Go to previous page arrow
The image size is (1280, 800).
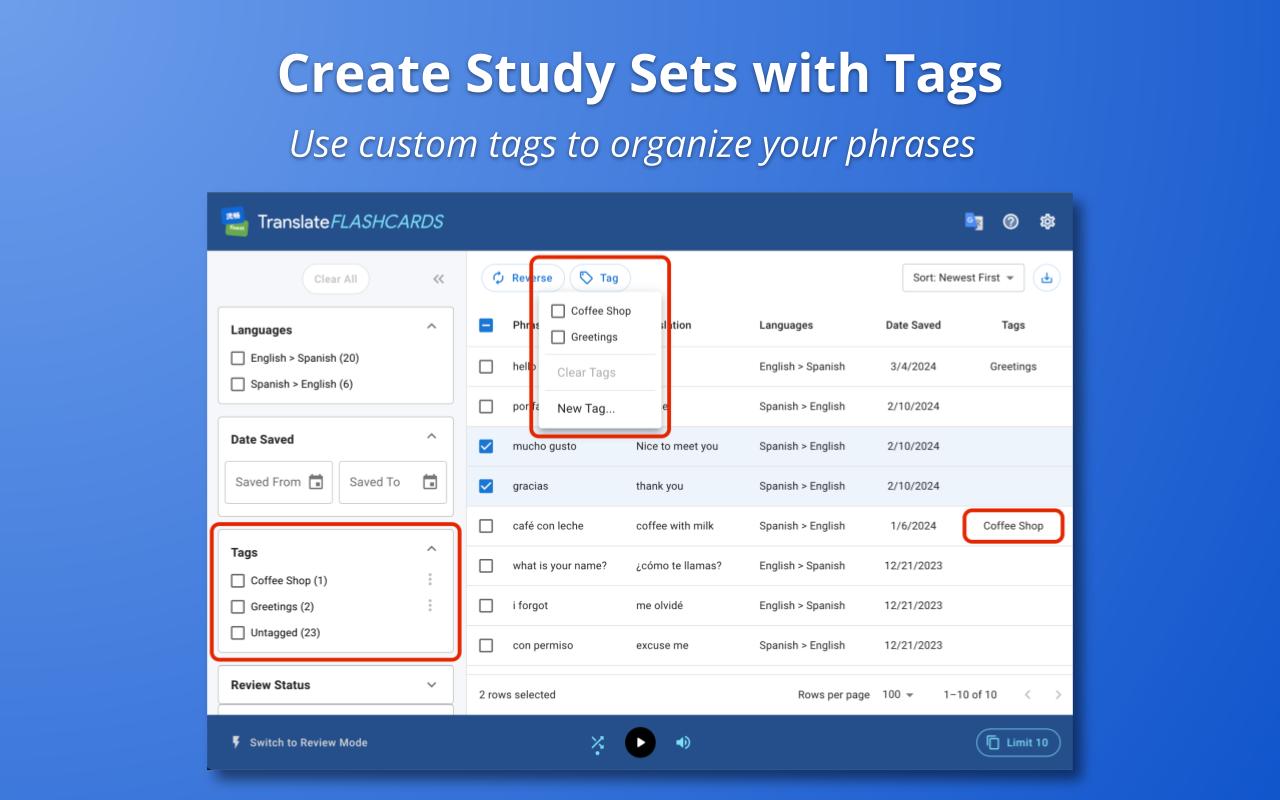pyautogui.click(x=1027, y=694)
